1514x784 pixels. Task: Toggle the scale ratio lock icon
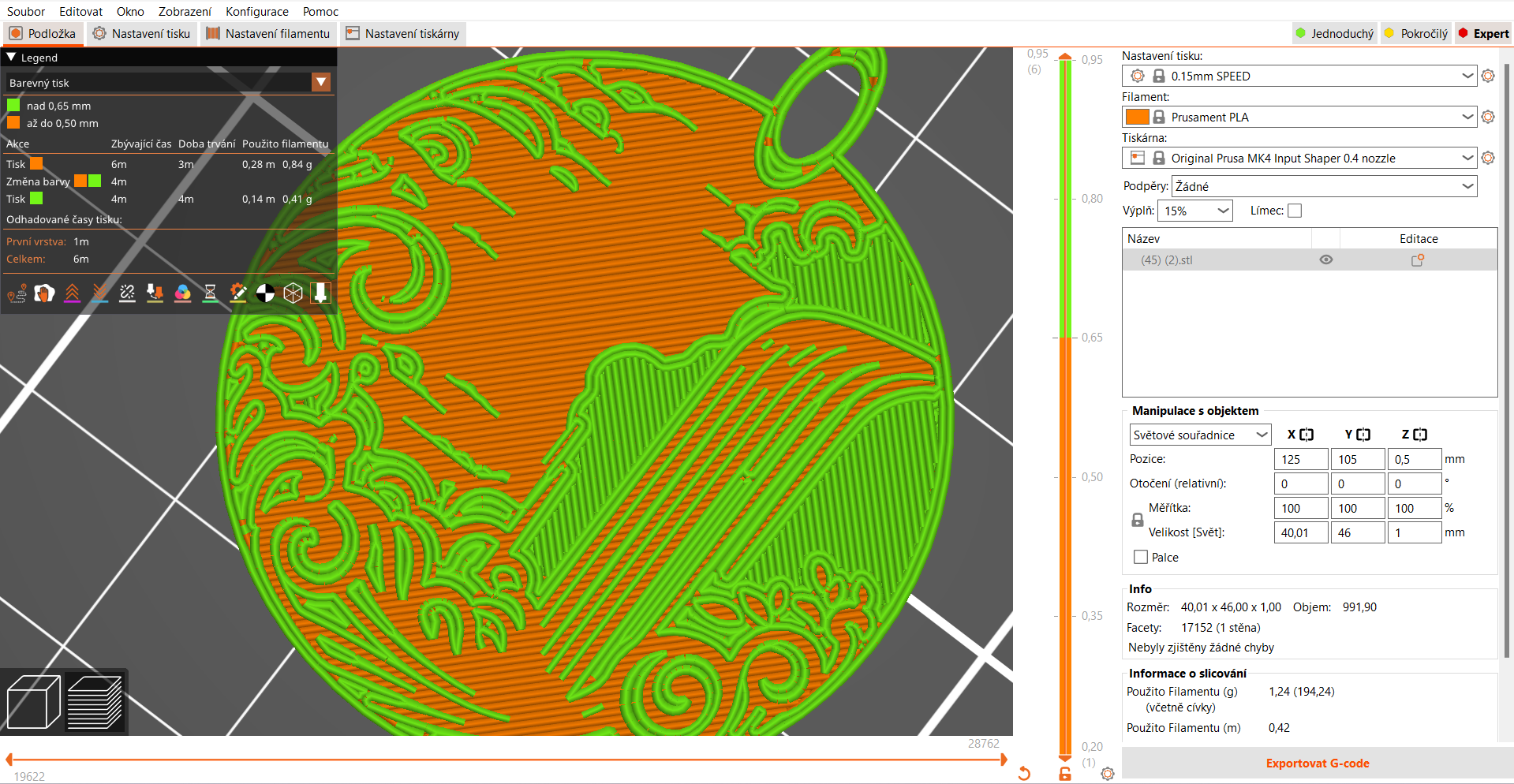pyautogui.click(x=1138, y=520)
